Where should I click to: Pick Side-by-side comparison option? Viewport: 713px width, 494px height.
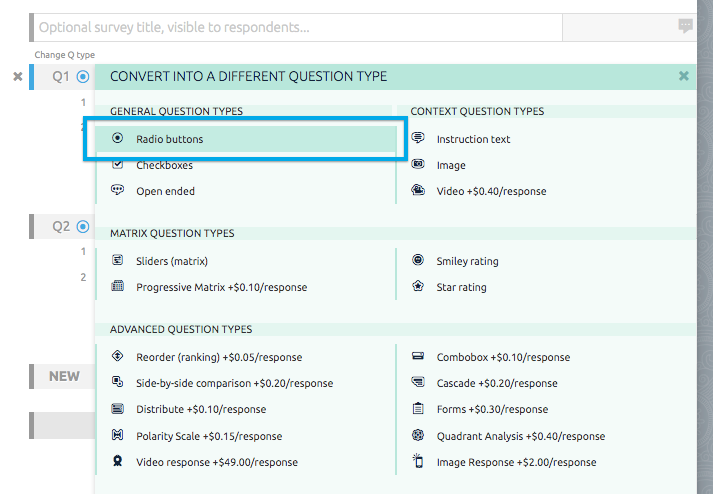(x=234, y=383)
